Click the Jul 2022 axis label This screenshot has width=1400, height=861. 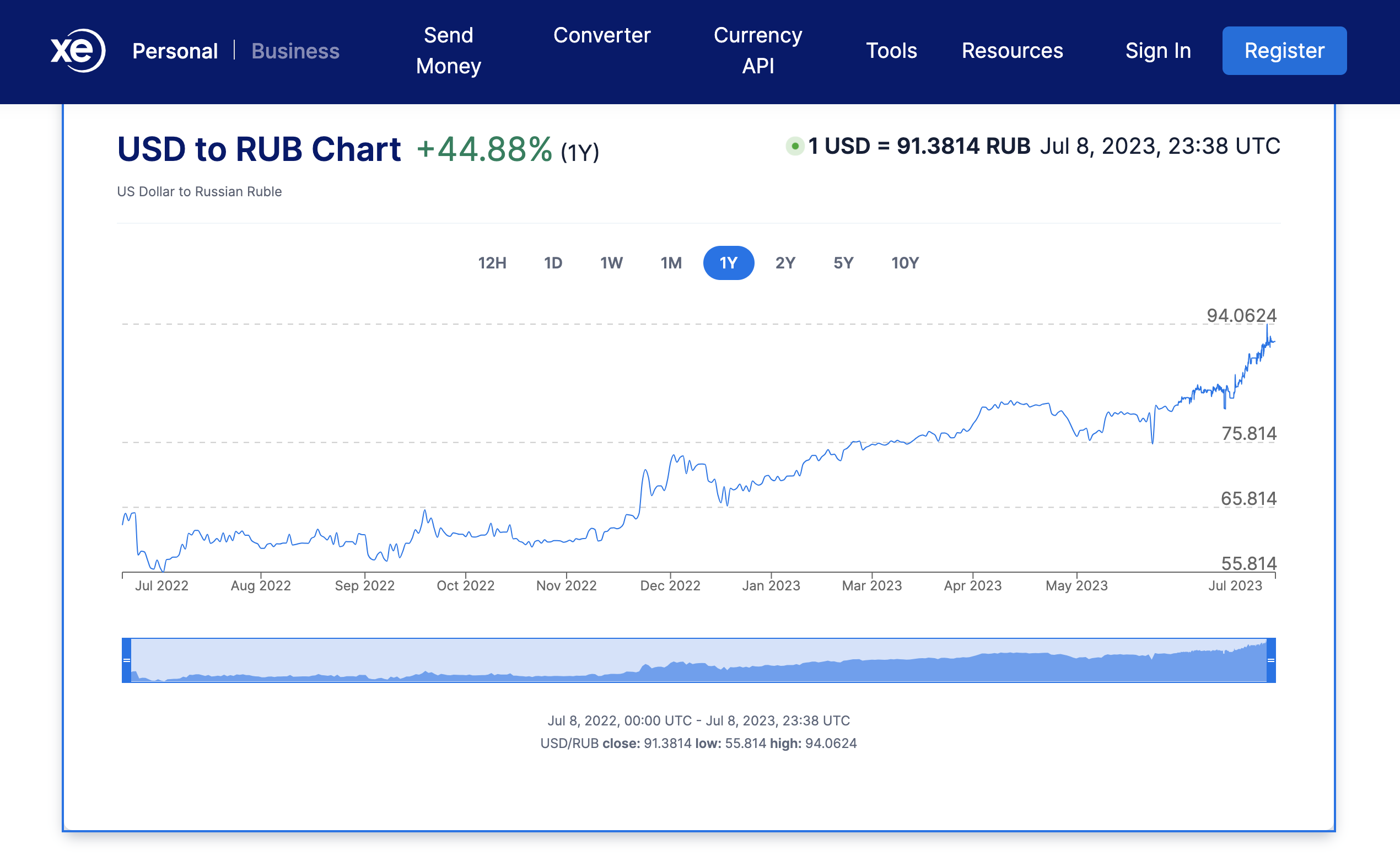pyautogui.click(x=161, y=585)
